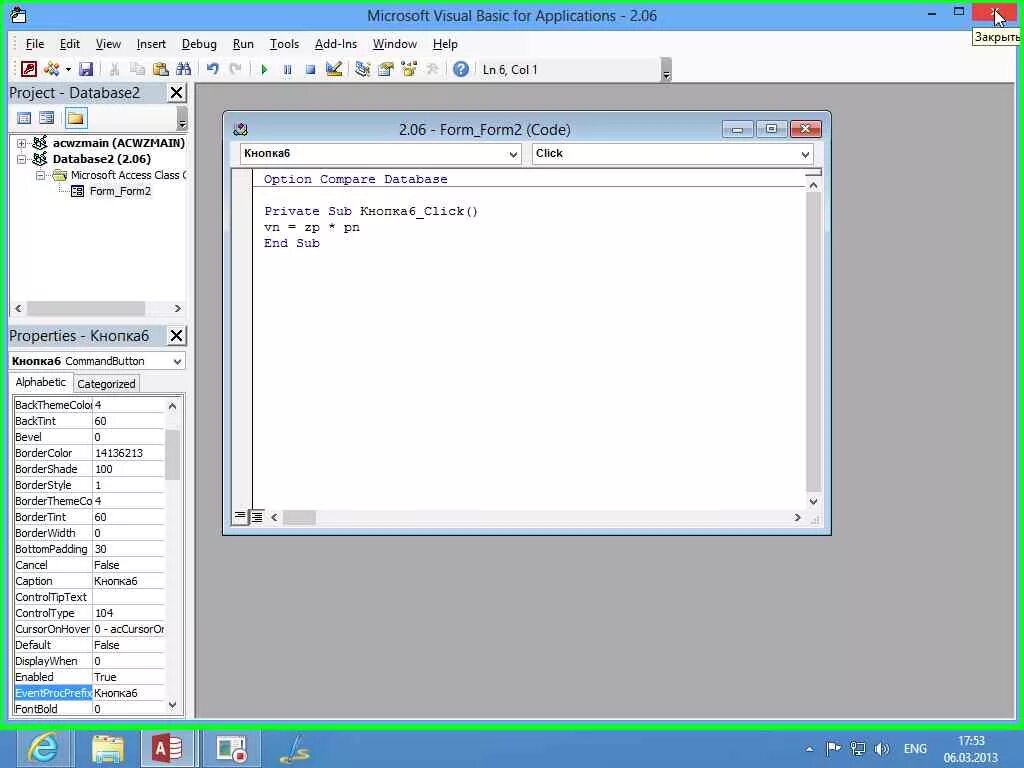
Task: Open Internet Explorer from the taskbar
Action: [44, 748]
